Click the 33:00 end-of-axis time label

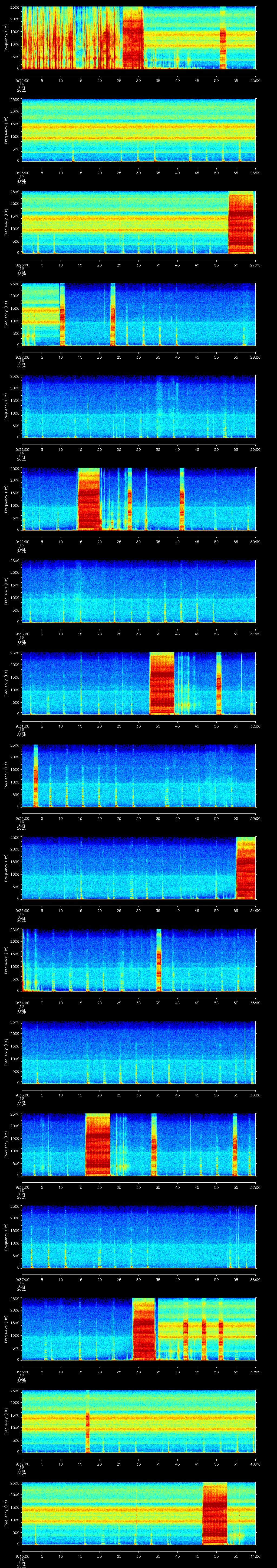255,818
